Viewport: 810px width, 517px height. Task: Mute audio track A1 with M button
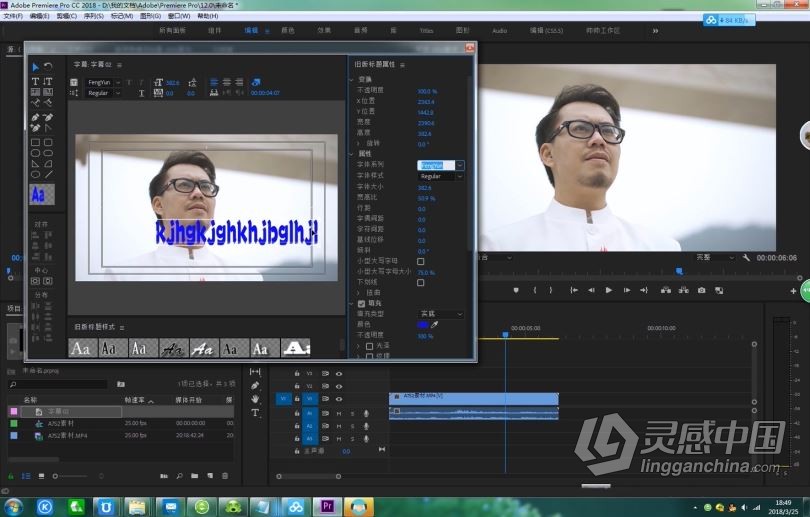[339, 413]
